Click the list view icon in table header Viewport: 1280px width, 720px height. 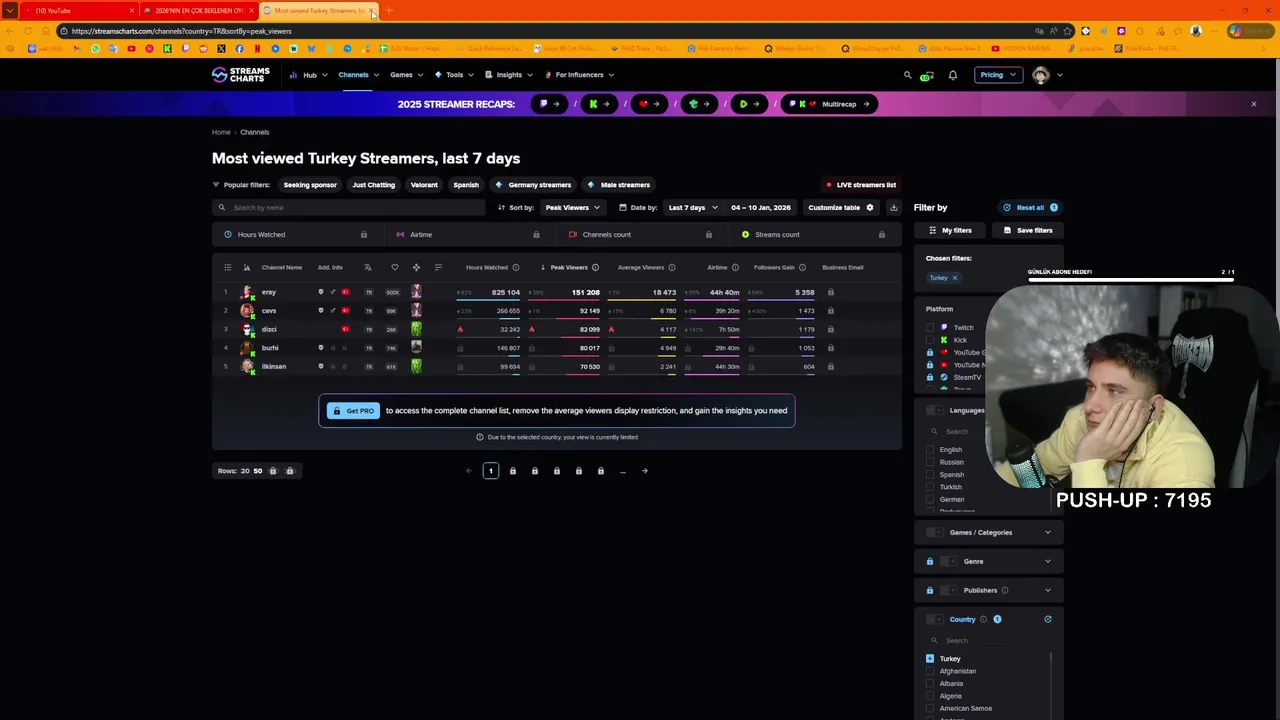click(227, 267)
